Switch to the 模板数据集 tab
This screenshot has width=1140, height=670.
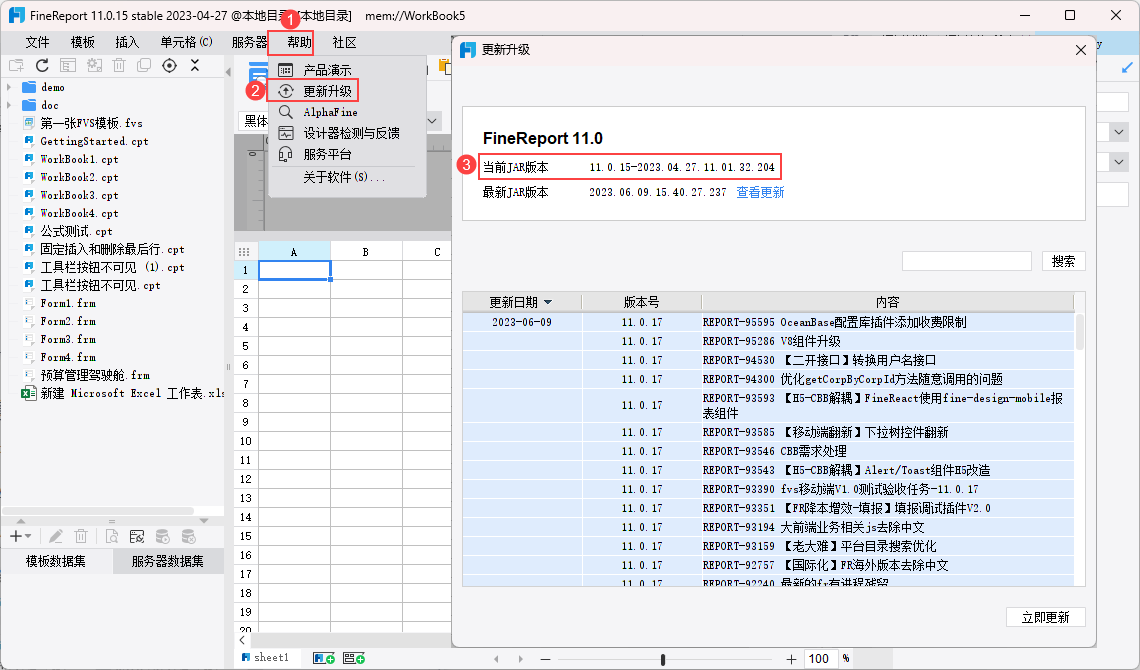56,561
